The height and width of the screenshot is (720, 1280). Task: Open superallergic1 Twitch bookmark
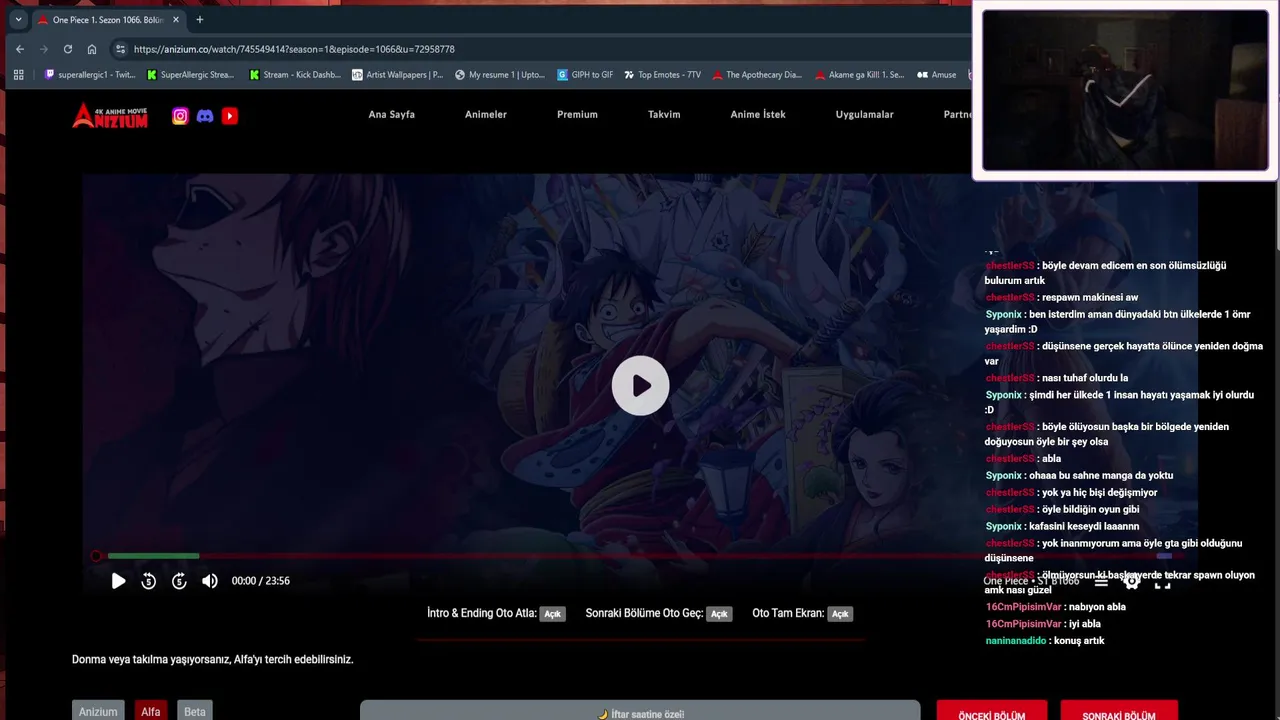tap(90, 75)
